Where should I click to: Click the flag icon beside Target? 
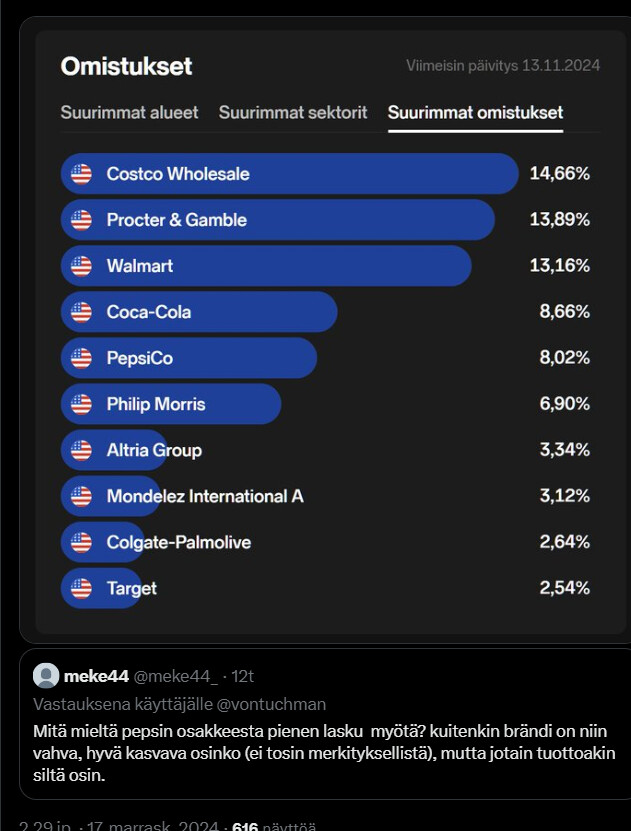coord(81,588)
